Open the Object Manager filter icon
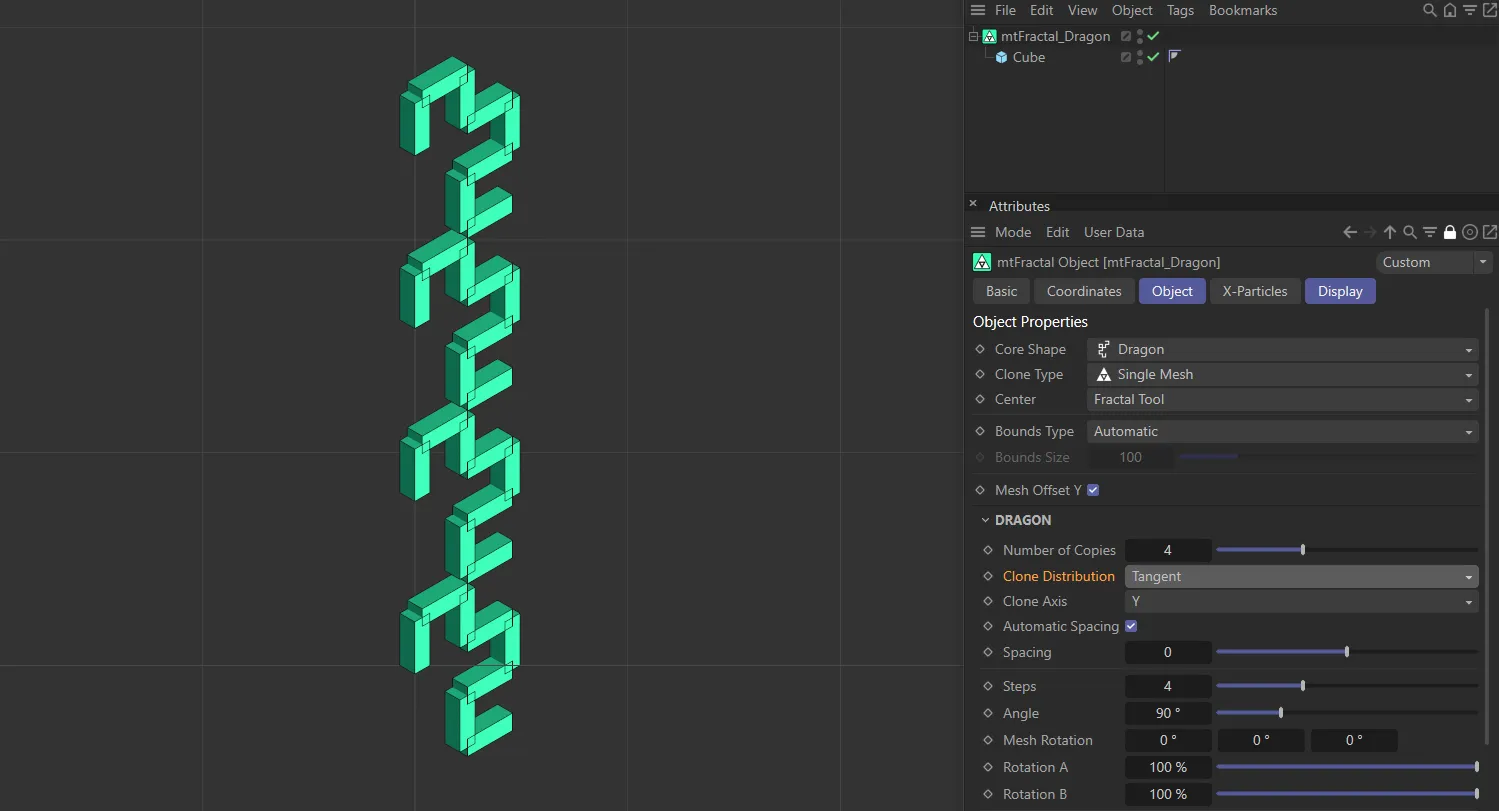The image size is (1499, 811). (x=1470, y=10)
